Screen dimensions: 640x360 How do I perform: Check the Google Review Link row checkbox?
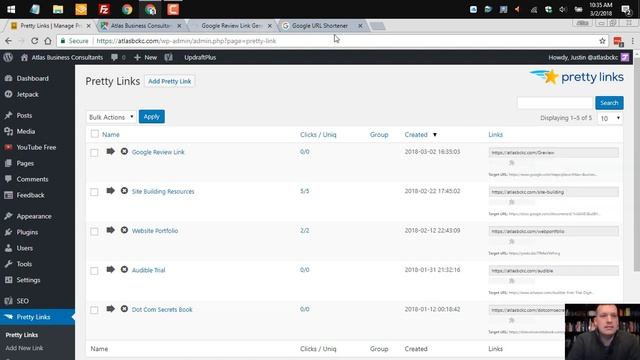(94, 153)
